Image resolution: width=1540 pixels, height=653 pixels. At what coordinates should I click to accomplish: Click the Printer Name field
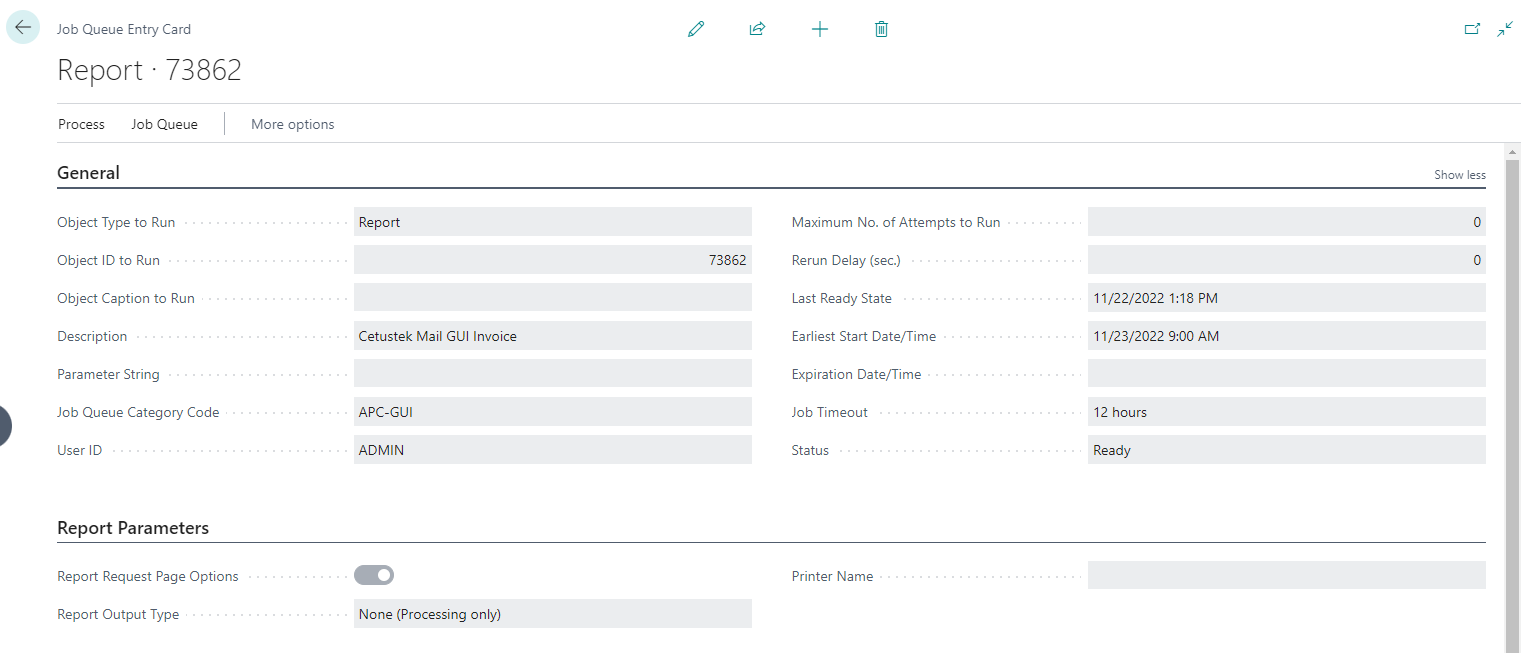(x=1287, y=575)
